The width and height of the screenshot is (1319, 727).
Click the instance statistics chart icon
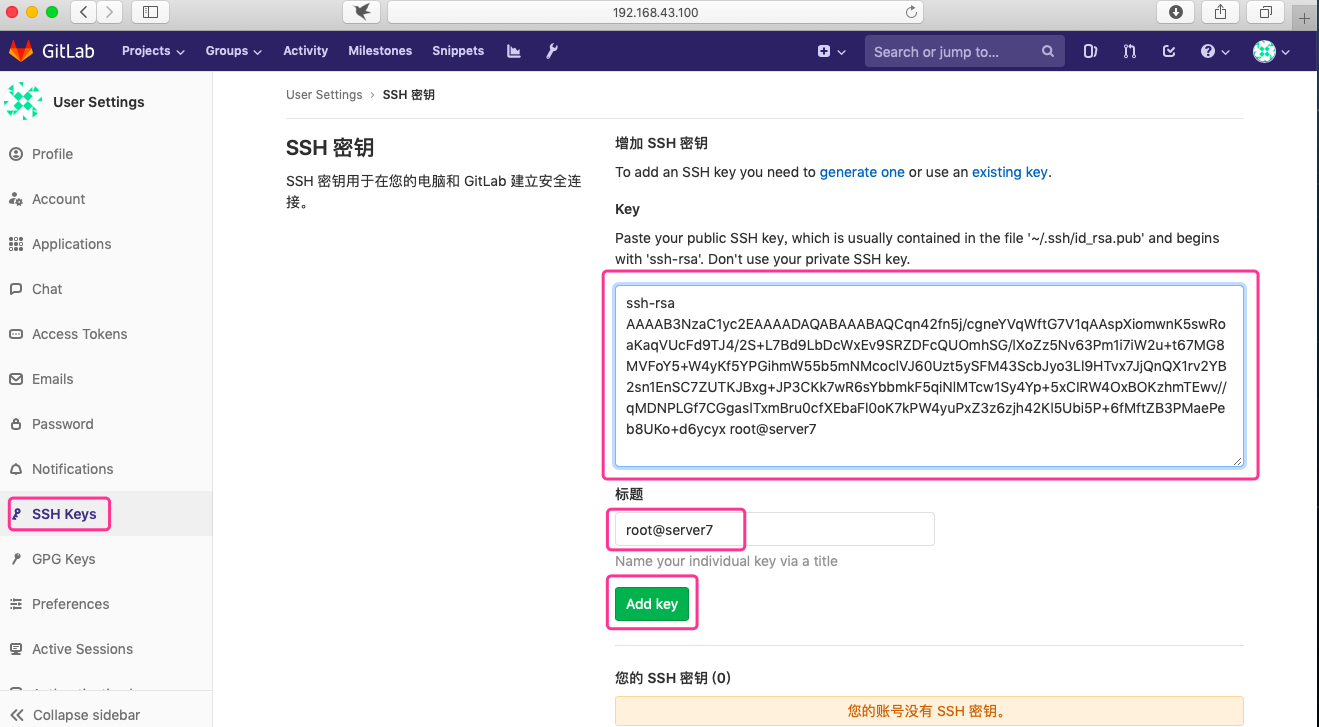514,51
